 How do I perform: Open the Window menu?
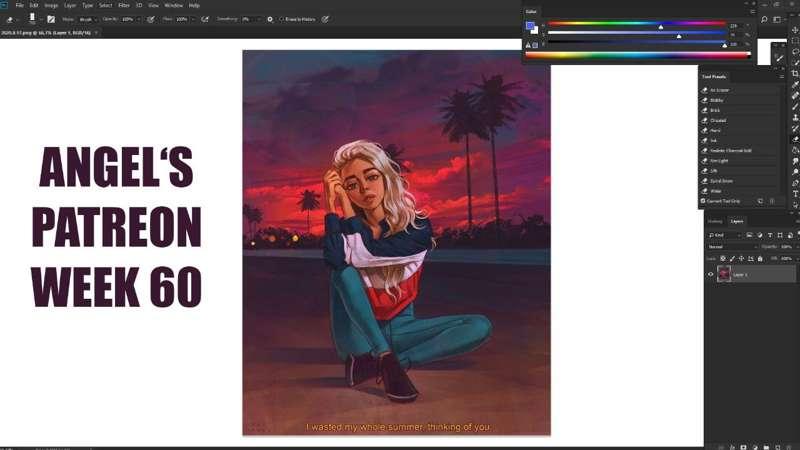pyautogui.click(x=173, y=5)
